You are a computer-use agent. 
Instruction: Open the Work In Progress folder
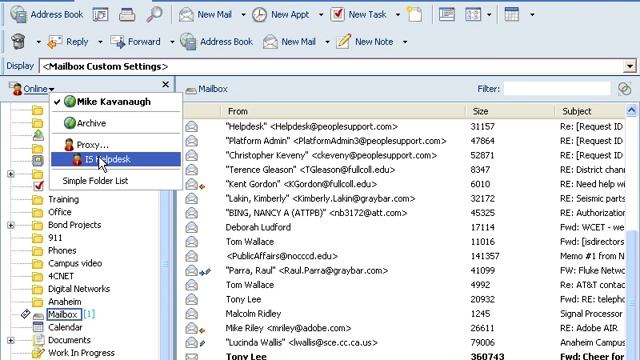pyautogui.click(x=81, y=353)
